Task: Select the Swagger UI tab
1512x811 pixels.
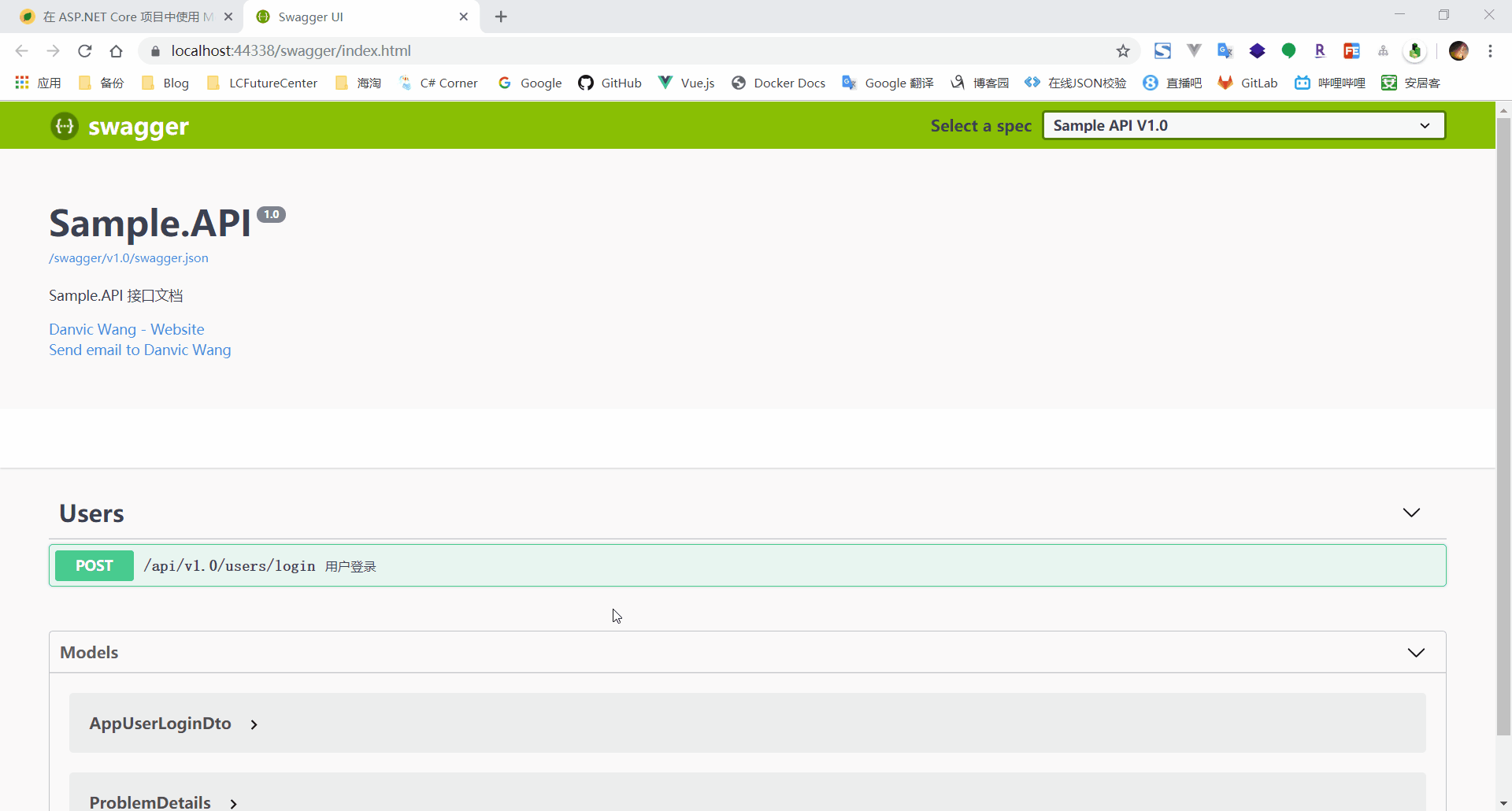Action: [x=362, y=17]
